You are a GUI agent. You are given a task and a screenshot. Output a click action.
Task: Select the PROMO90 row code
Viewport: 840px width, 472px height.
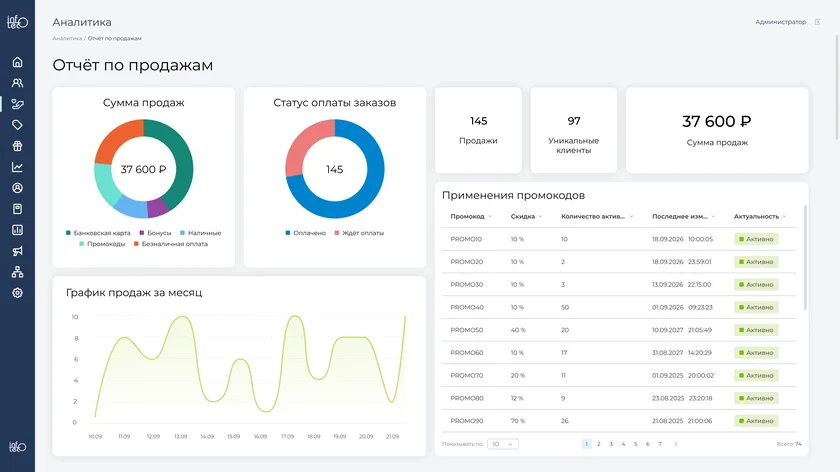point(467,421)
